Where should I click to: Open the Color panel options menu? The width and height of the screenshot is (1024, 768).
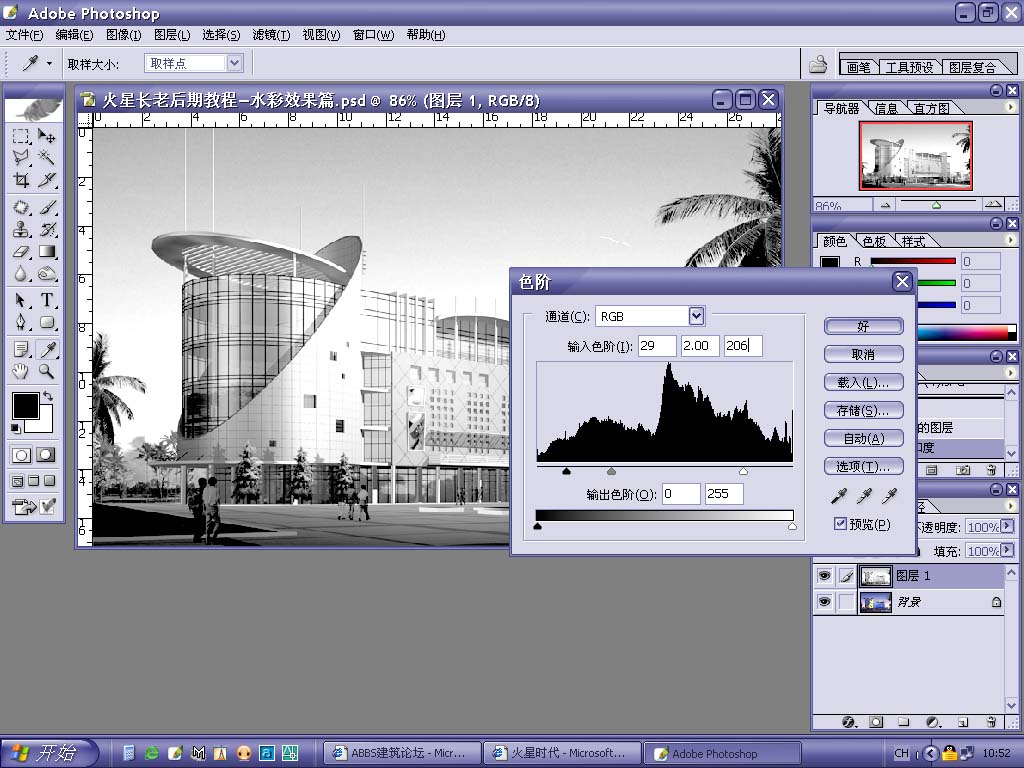pos(1010,240)
